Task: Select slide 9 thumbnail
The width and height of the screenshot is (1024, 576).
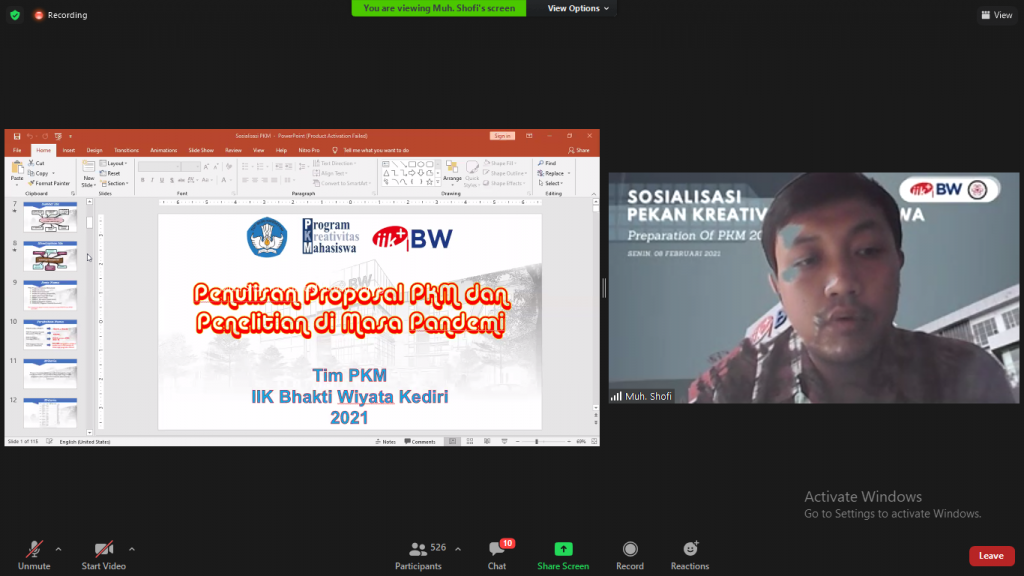Action: (x=50, y=295)
